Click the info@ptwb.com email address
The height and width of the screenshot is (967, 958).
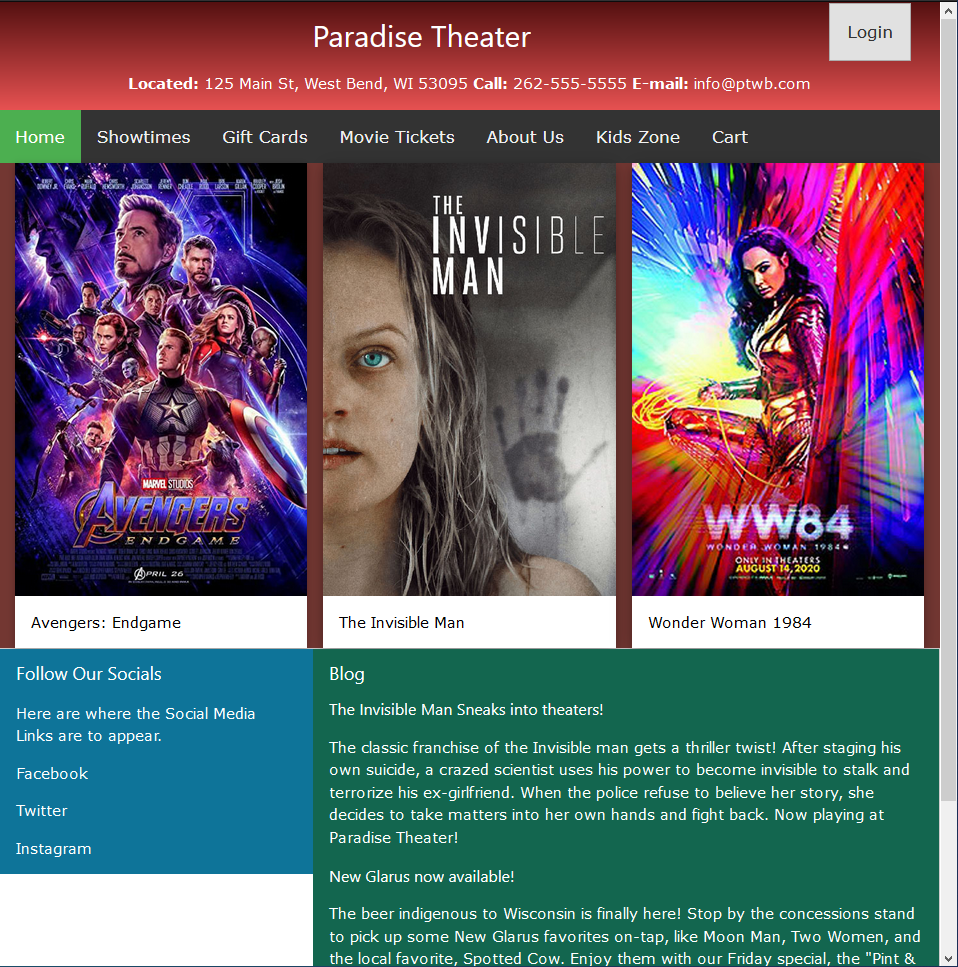(751, 84)
